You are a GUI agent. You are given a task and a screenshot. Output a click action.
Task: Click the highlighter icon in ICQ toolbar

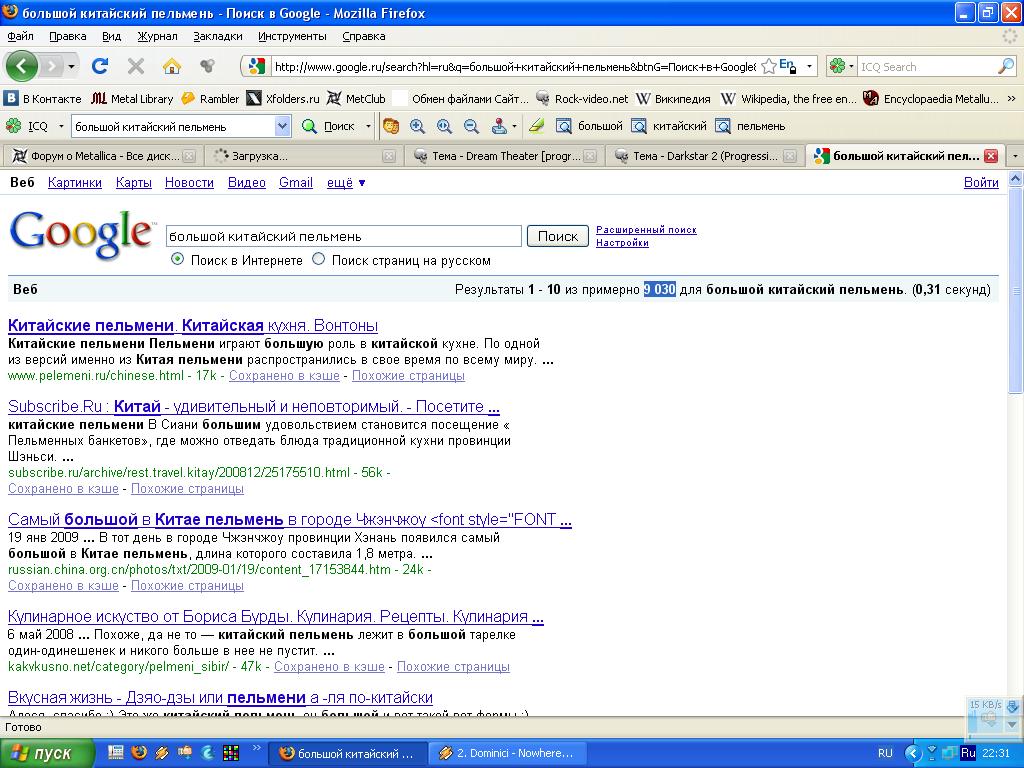coord(537,126)
